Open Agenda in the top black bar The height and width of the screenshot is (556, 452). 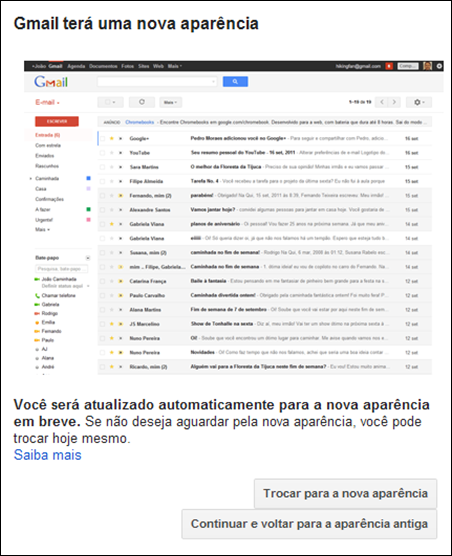[x=76, y=66]
